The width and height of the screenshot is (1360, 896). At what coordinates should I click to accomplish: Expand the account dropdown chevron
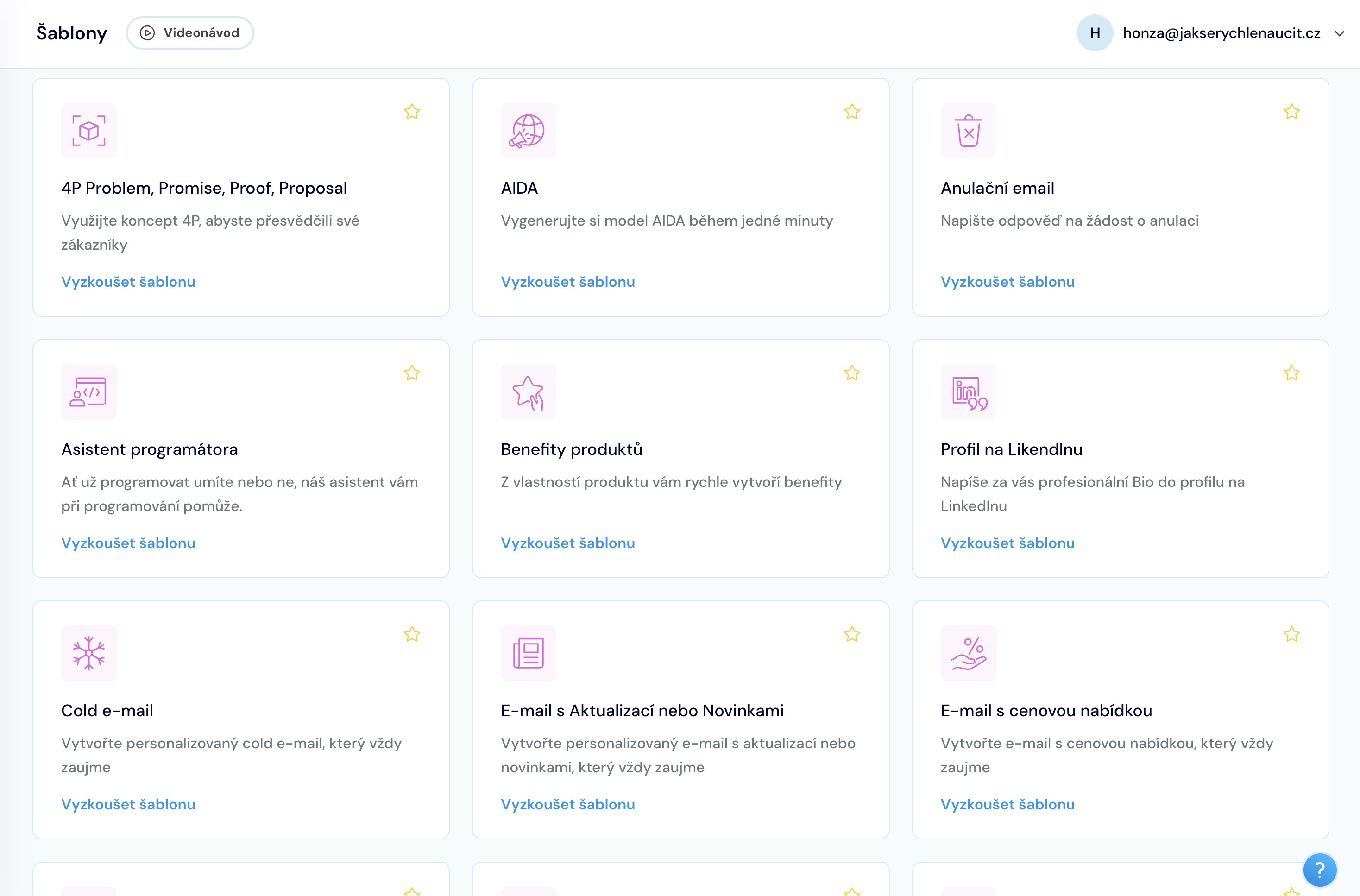point(1339,33)
